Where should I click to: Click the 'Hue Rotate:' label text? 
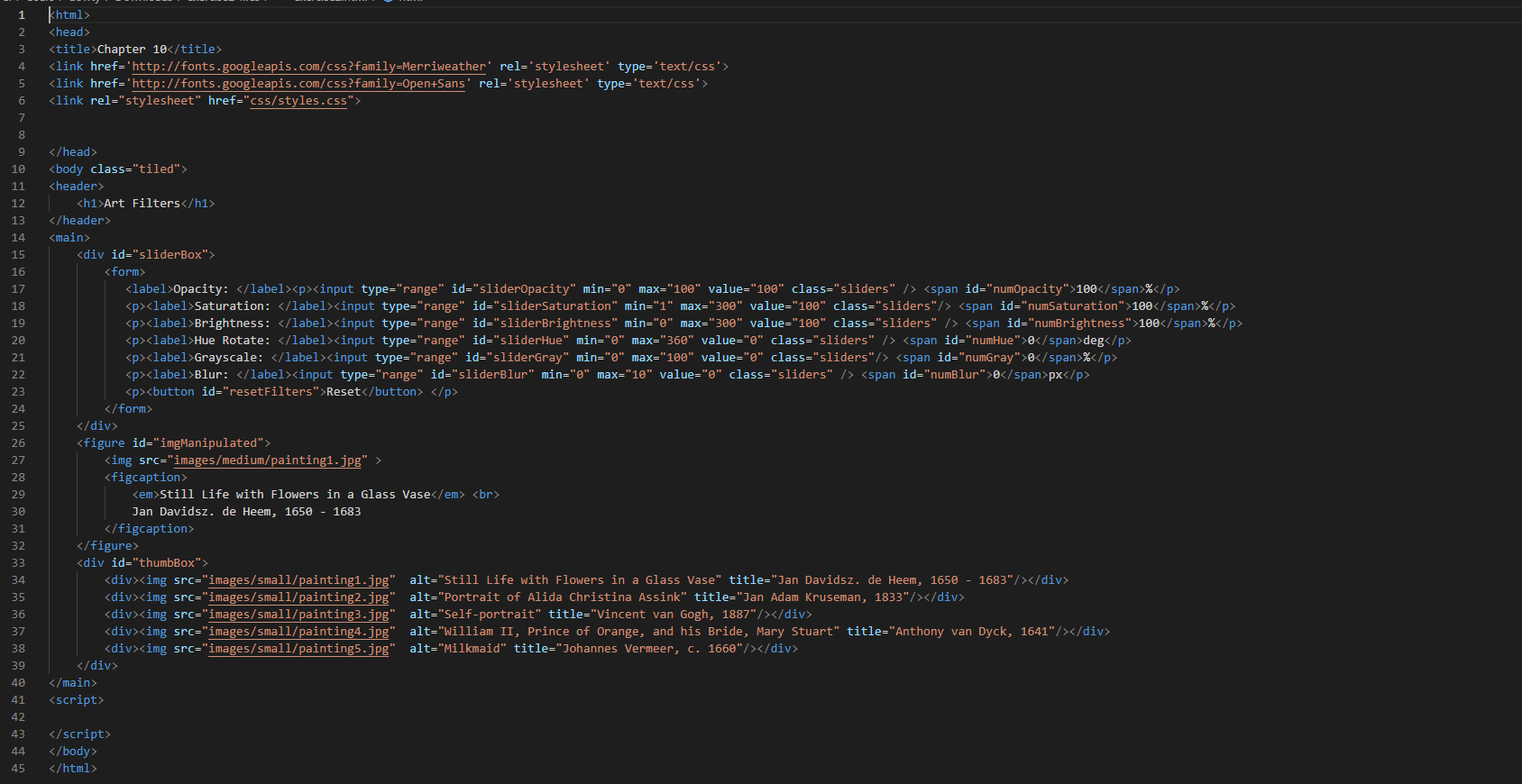tap(232, 341)
